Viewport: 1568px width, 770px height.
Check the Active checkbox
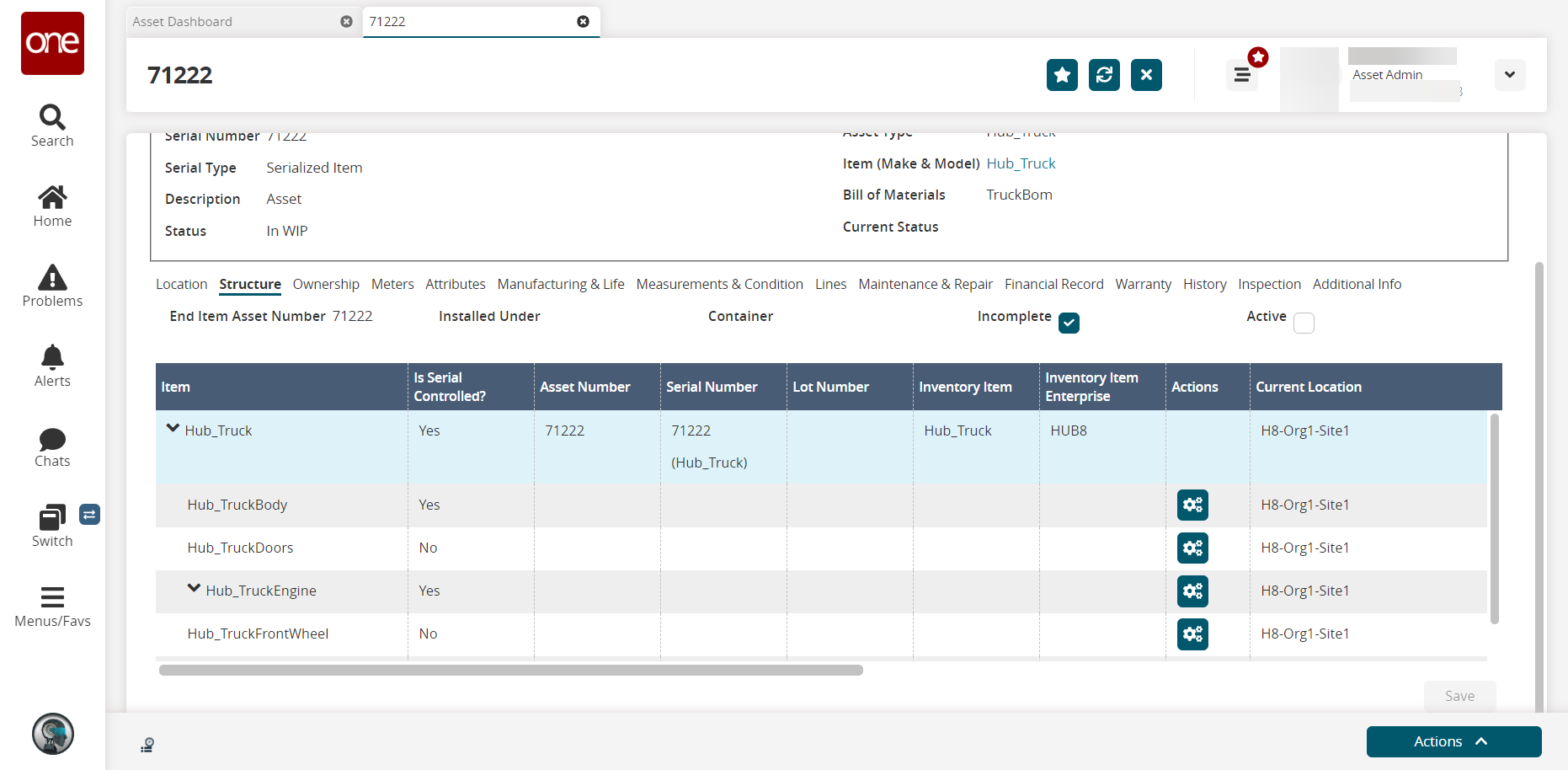coord(1304,323)
